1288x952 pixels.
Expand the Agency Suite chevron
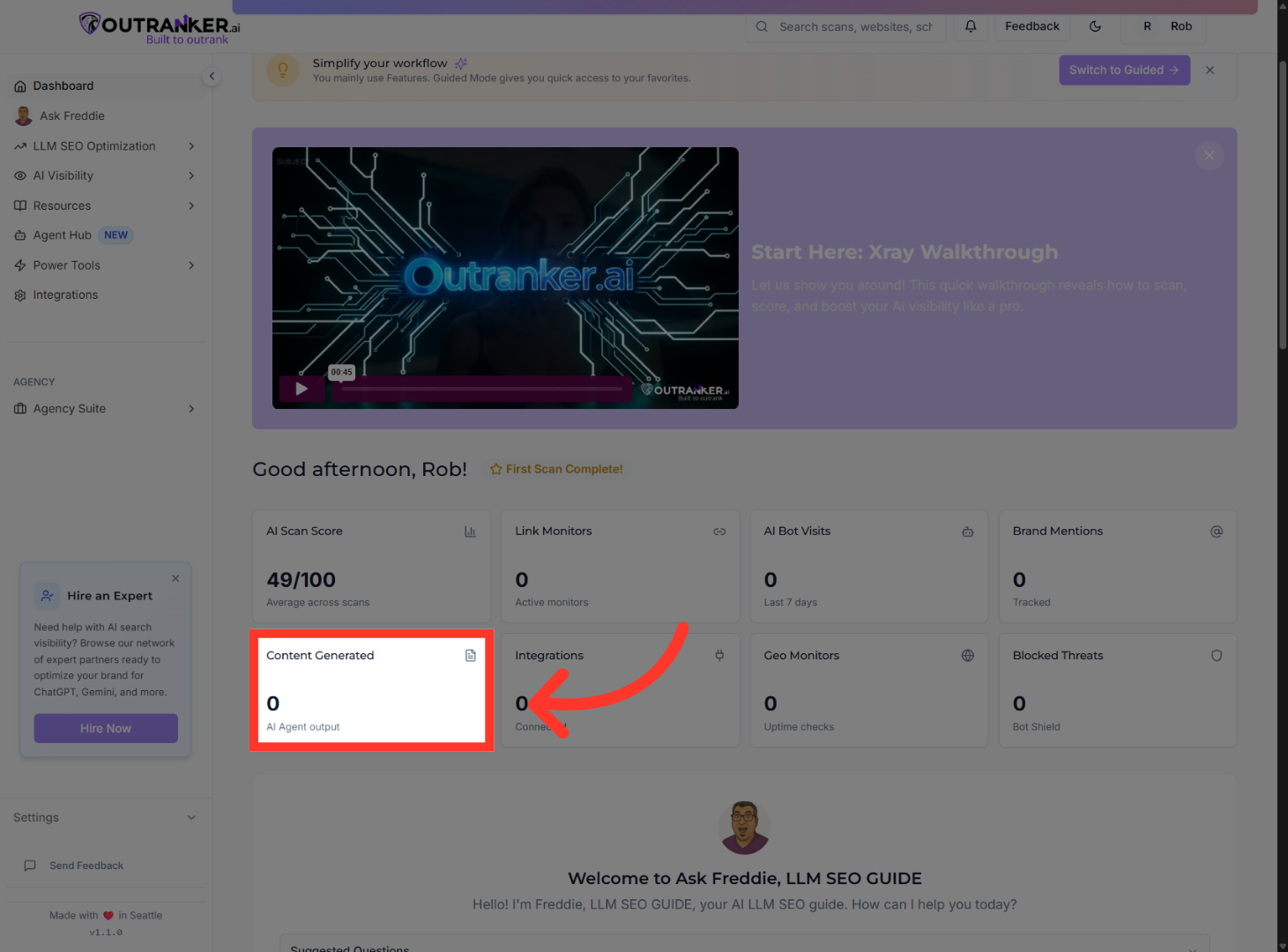191,408
